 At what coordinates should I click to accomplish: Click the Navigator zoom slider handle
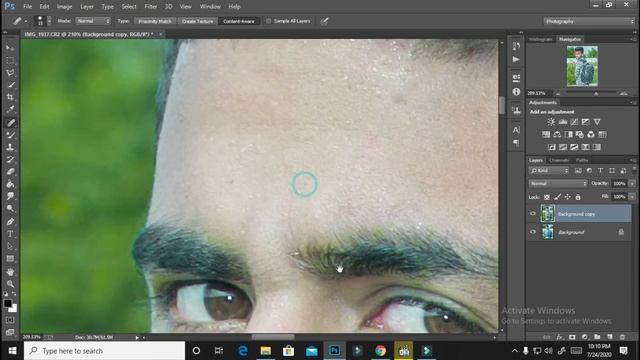coord(596,93)
